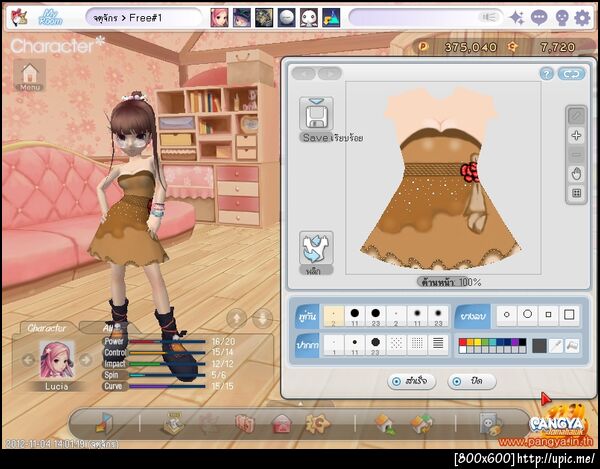Select the size 23 octagon marker tip

click(x=375, y=345)
